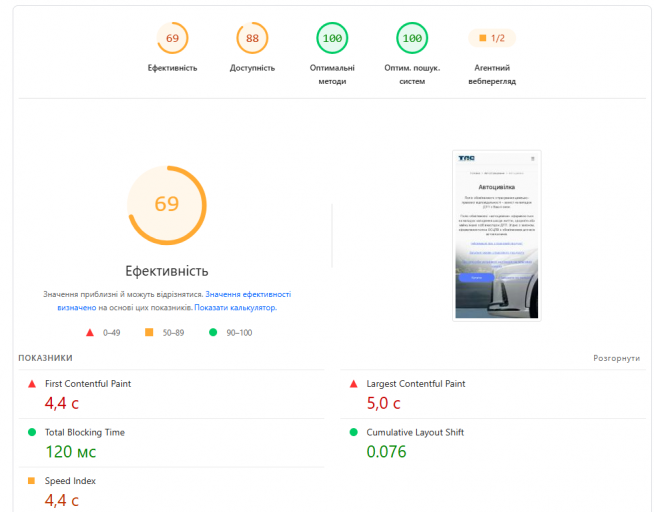
Task: Click the orange square 50–89 legend icon
Action: (149, 332)
